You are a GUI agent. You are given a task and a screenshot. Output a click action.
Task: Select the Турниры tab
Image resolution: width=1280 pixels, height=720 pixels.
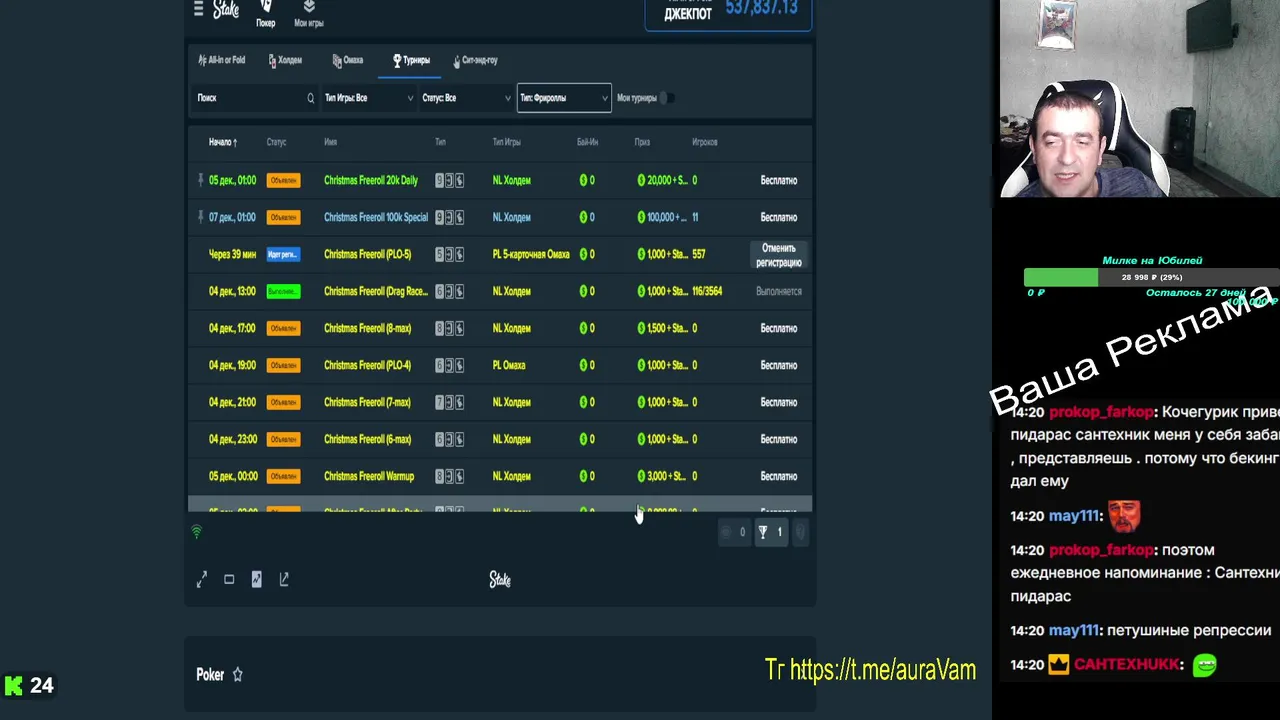[x=411, y=60]
